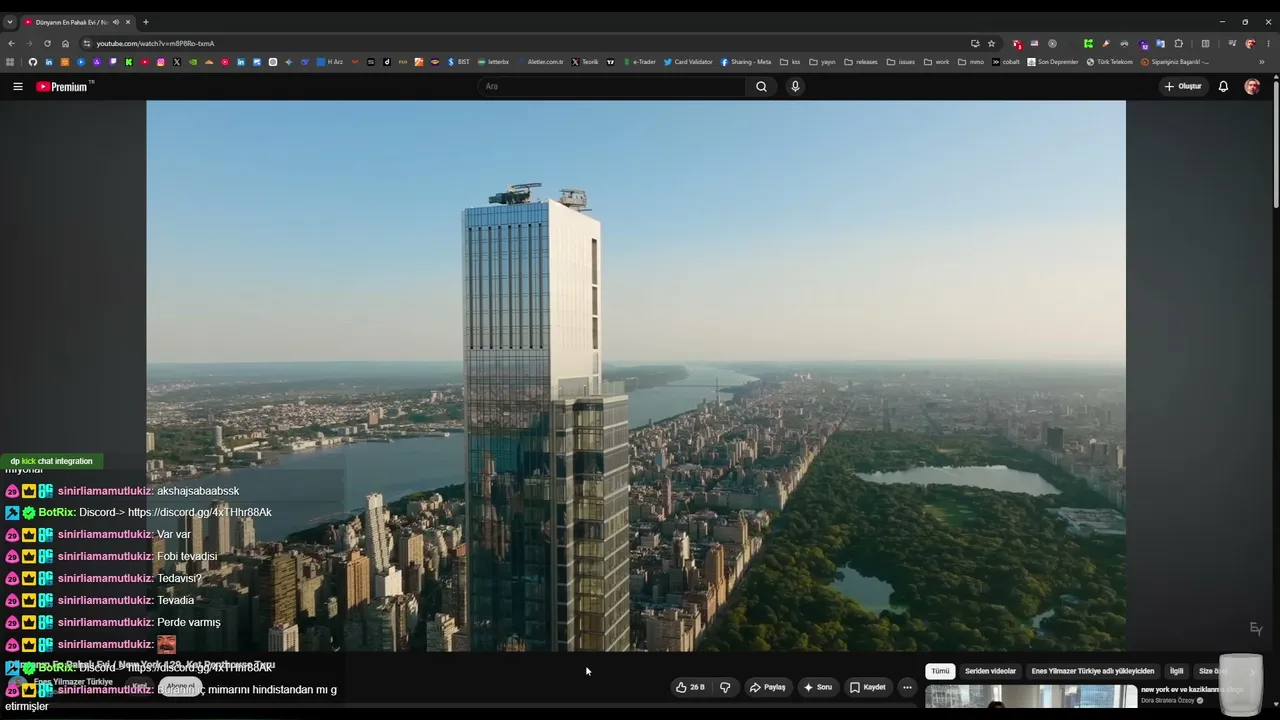Start voice search with the microphone icon
The height and width of the screenshot is (720, 1280).
click(x=795, y=86)
